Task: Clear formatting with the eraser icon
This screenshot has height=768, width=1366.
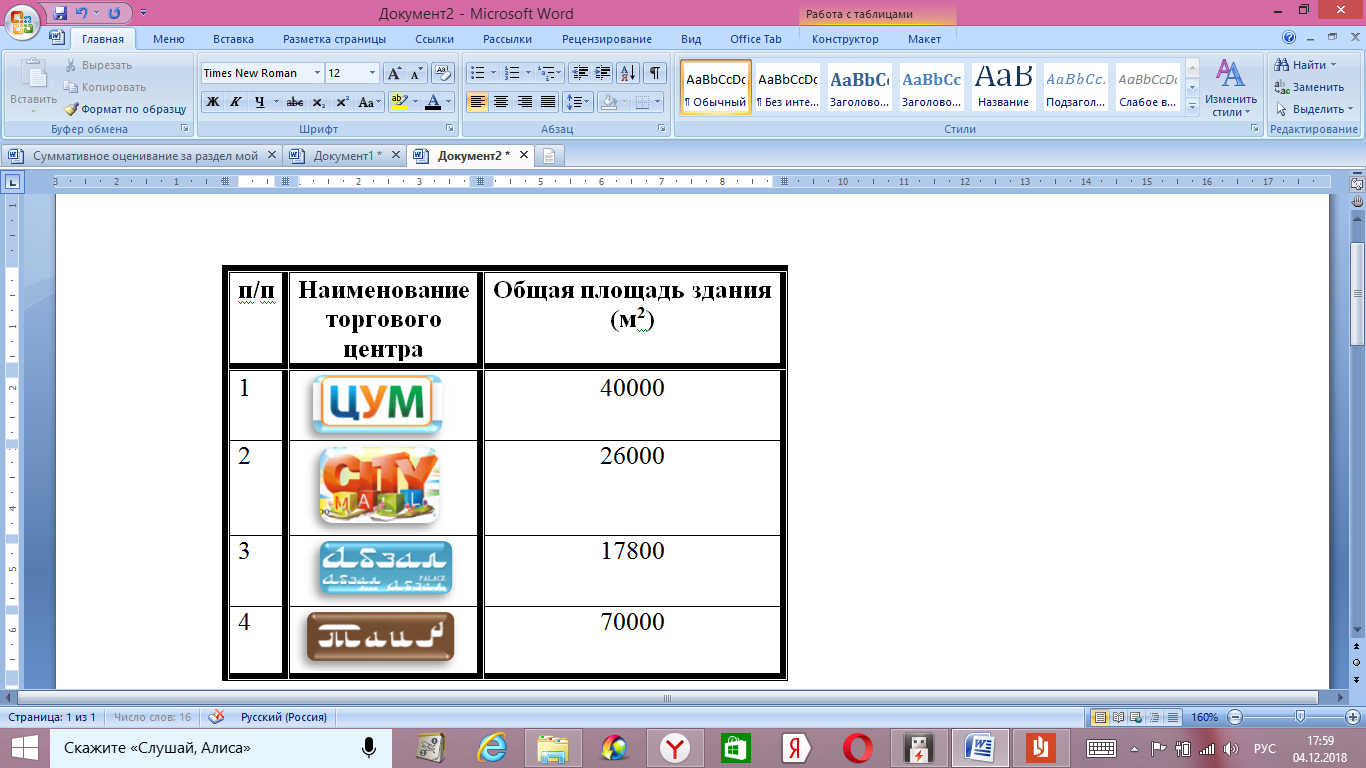Action: click(444, 73)
